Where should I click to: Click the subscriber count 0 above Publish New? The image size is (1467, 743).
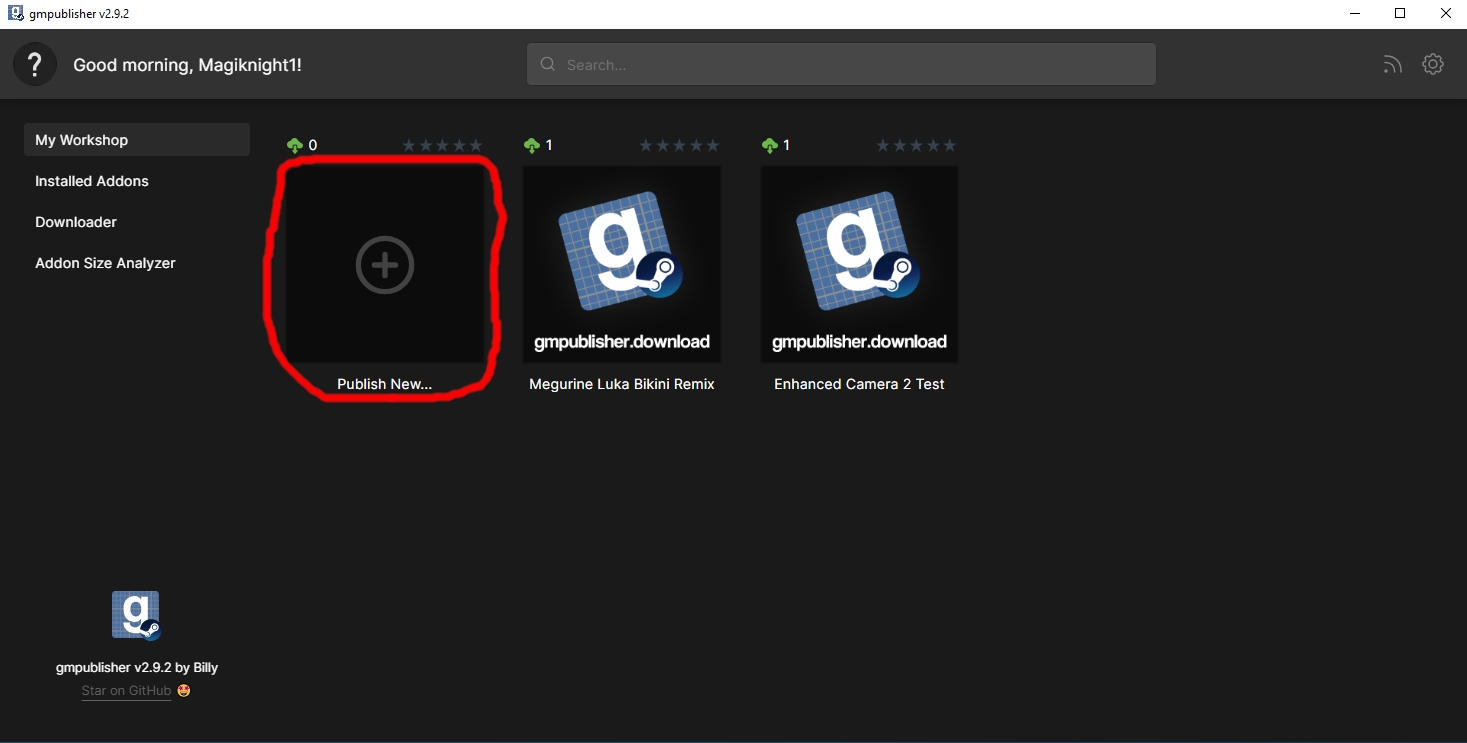313,146
